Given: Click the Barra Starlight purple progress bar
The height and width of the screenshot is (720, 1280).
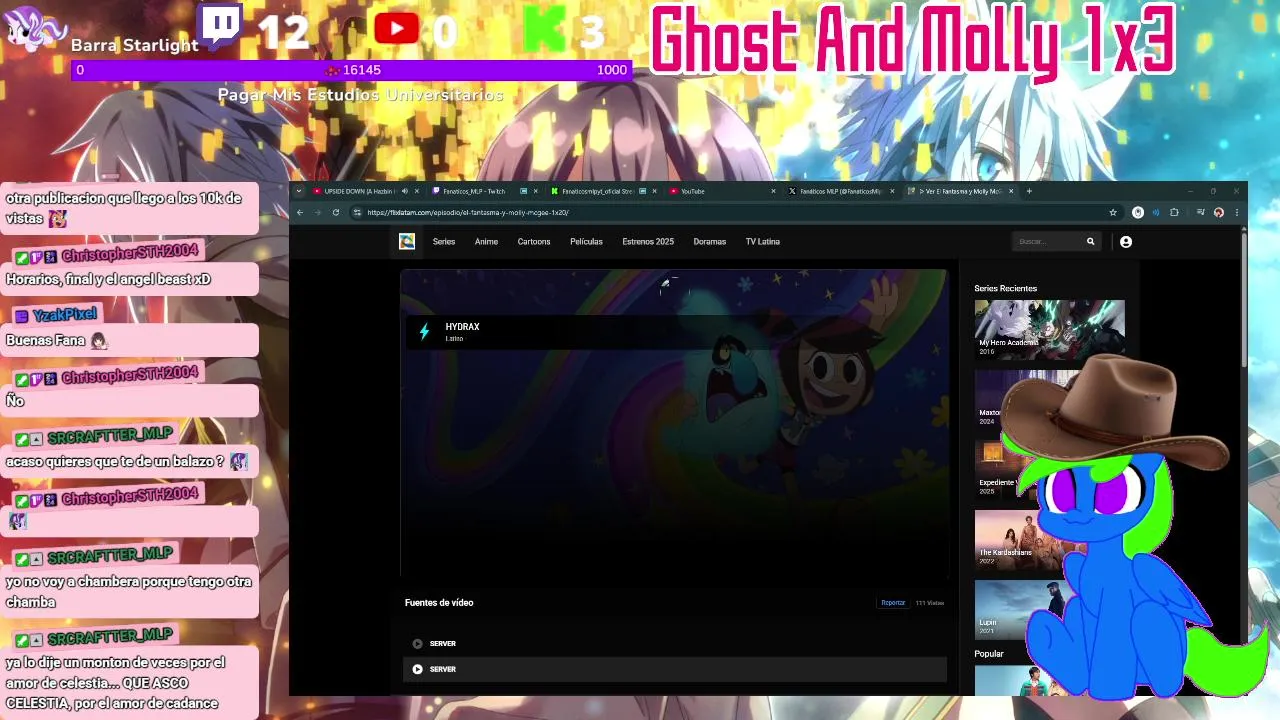Looking at the screenshot, I should click(351, 70).
